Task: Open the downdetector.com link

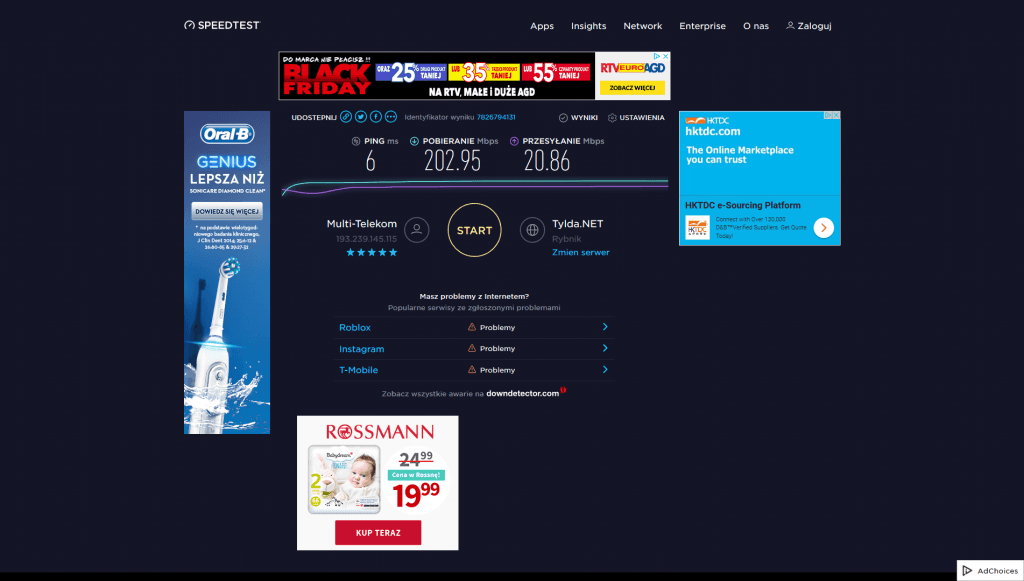Action: 522,393
